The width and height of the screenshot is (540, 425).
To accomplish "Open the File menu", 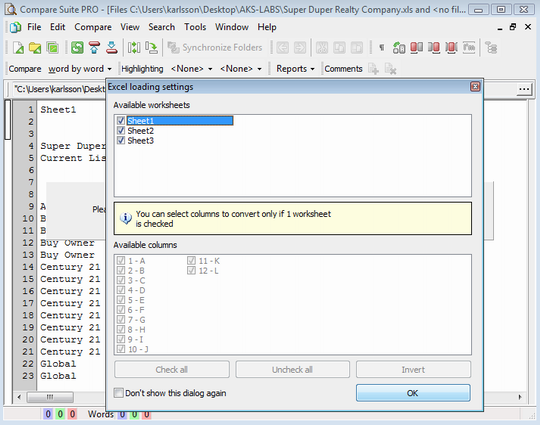I will click(34, 27).
